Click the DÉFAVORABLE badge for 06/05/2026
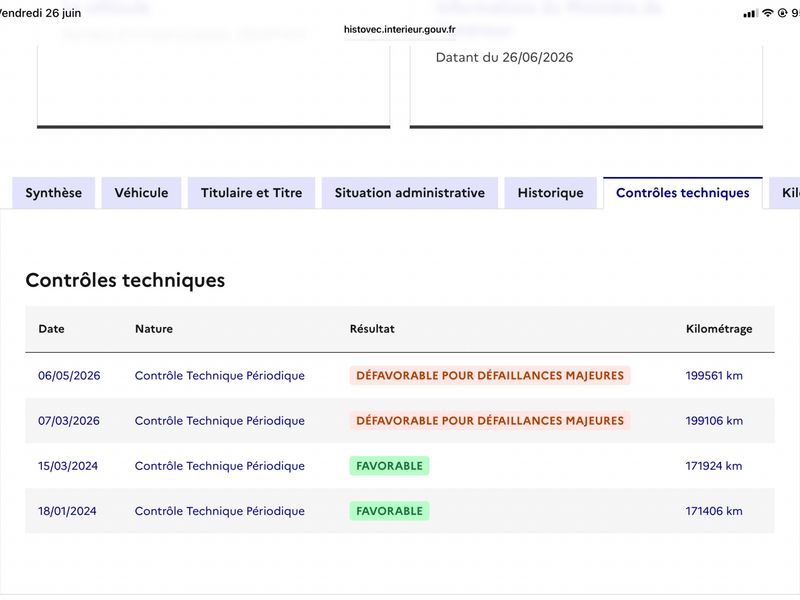 point(490,376)
